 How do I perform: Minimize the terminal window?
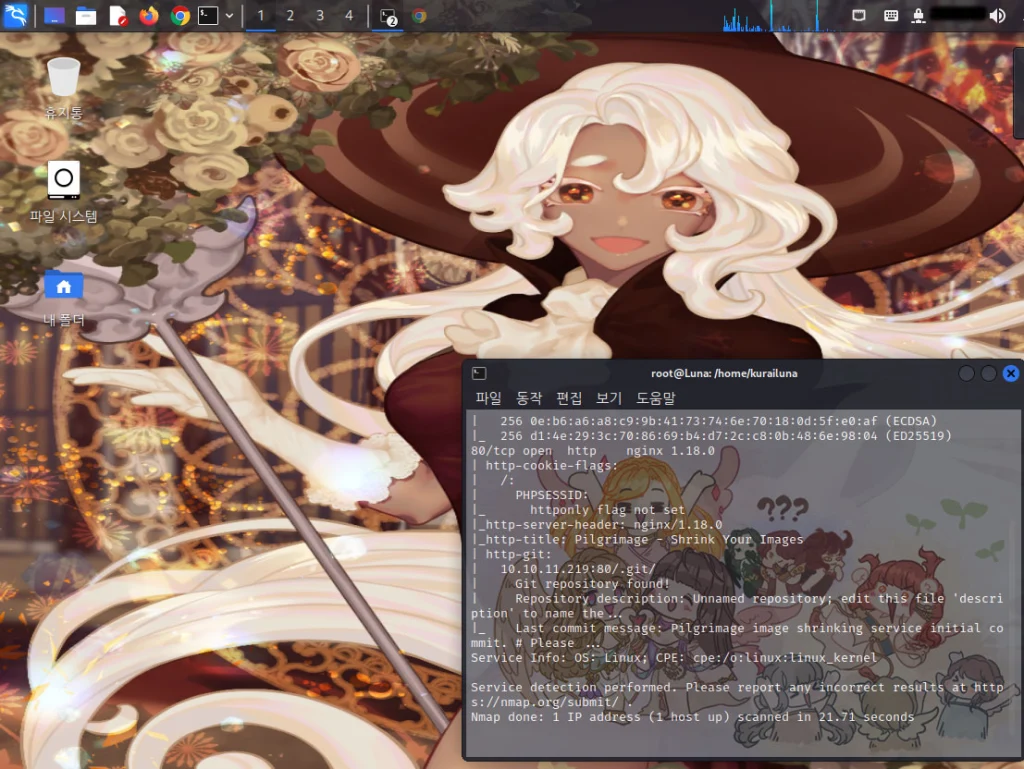966,373
